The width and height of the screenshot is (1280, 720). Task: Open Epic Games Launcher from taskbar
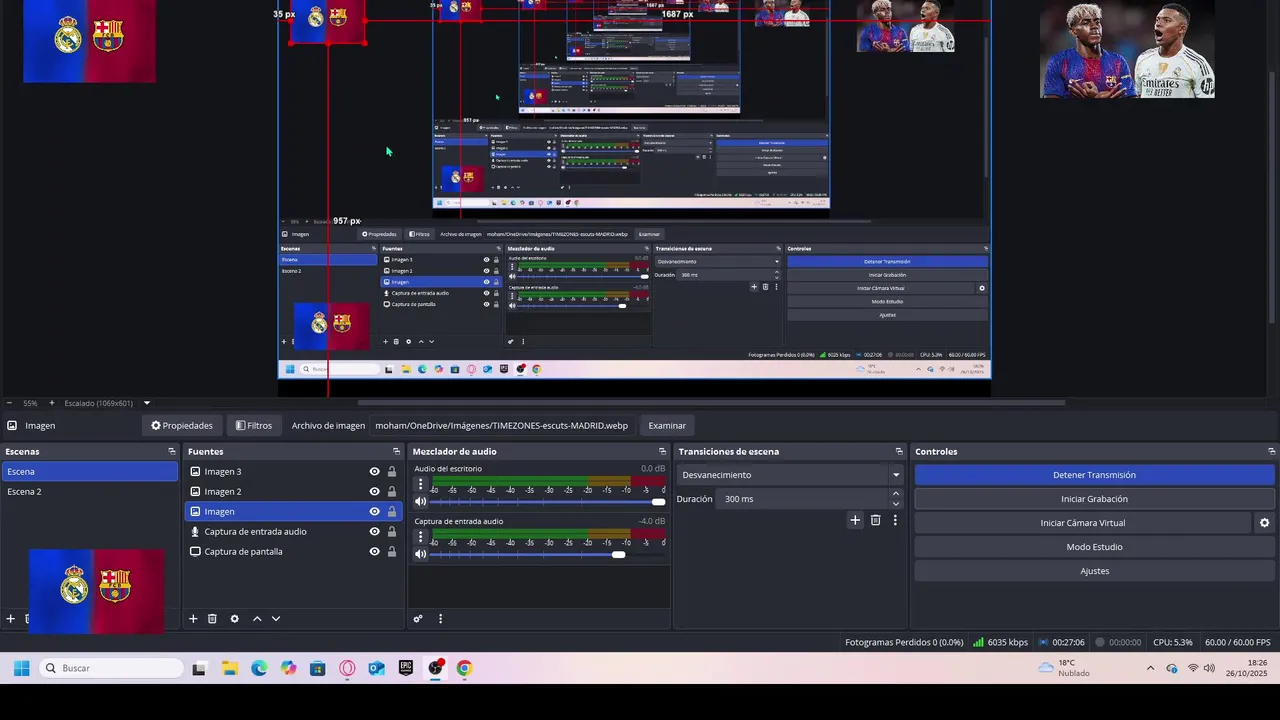point(406,668)
